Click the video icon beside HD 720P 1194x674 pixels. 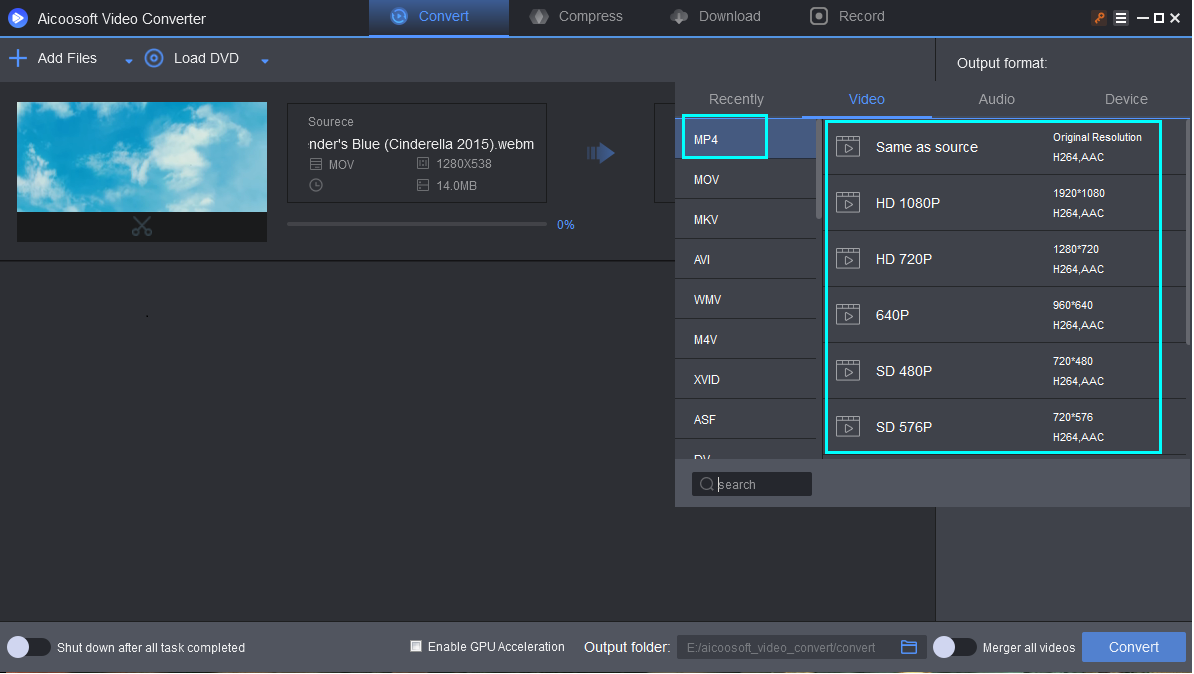point(848,259)
